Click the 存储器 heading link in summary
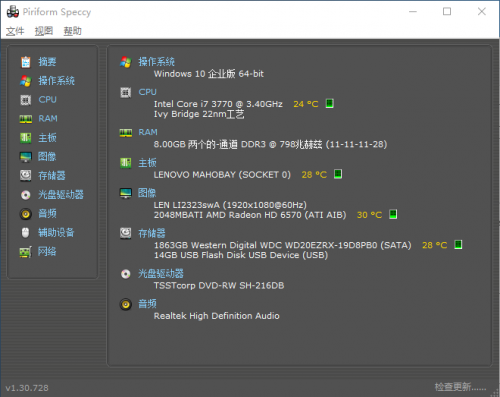500x397 pixels. point(152,233)
